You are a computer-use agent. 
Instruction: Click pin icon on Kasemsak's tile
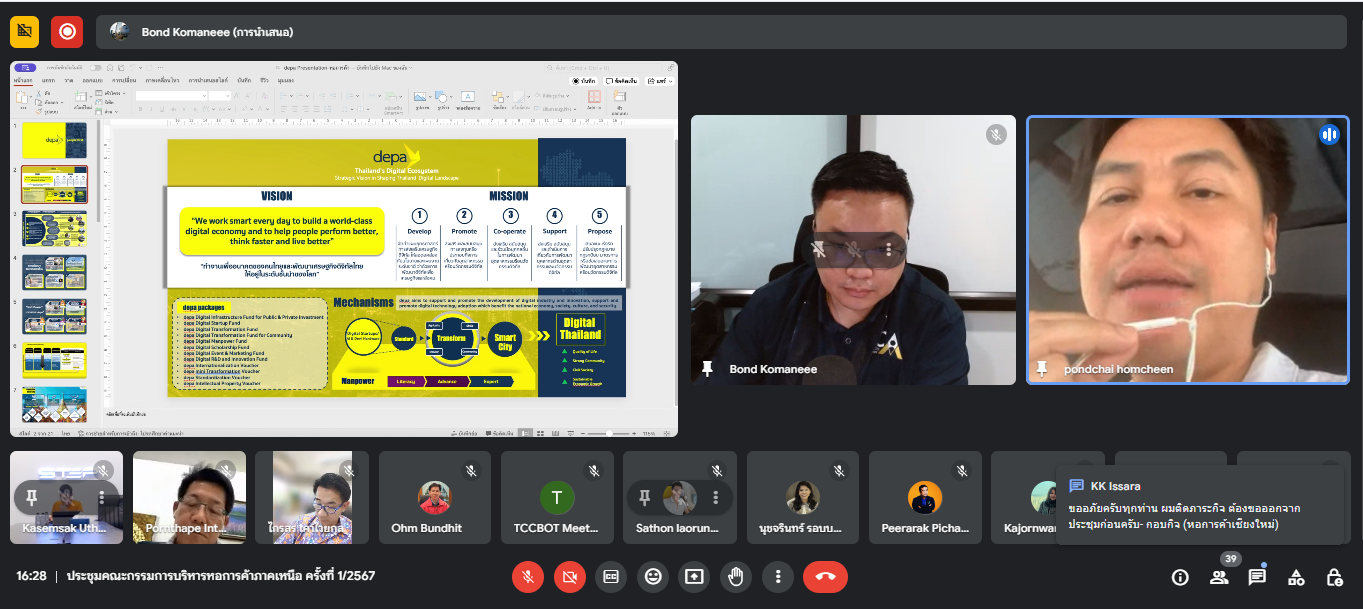pos(32,497)
